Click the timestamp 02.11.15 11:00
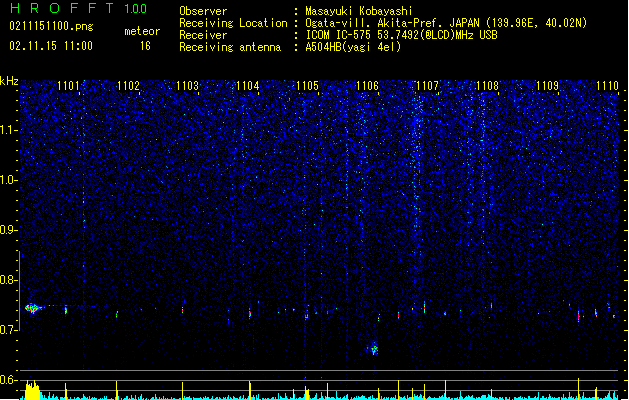 point(51,46)
